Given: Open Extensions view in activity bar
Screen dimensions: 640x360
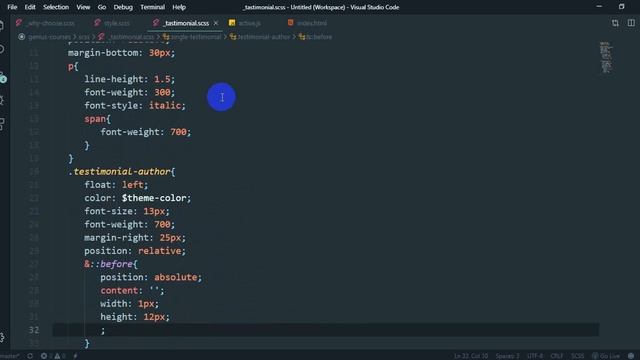Looking at the screenshot, I should click(2, 124).
